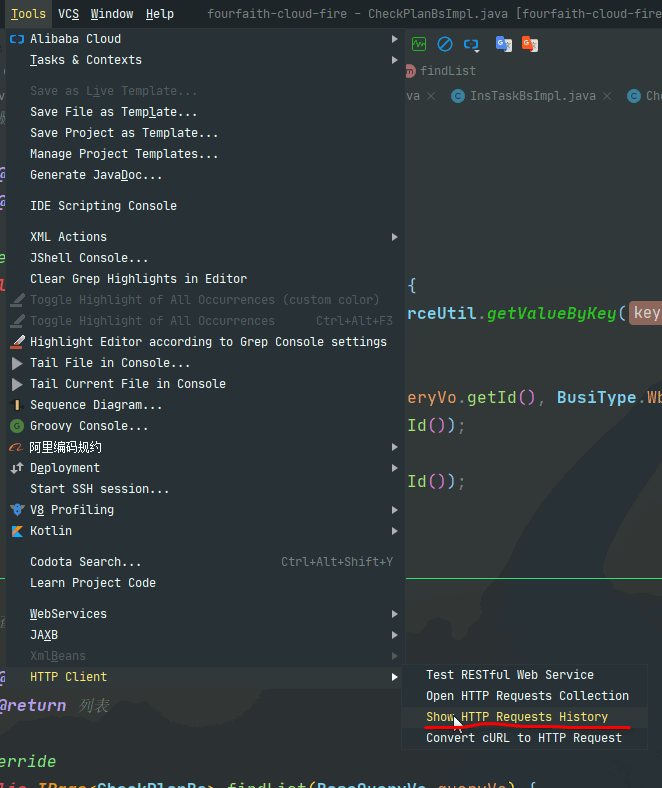This screenshot has width=662, height=788.
Task: Click getValueByKey in the code editor
Action: [x=551, y=314]
